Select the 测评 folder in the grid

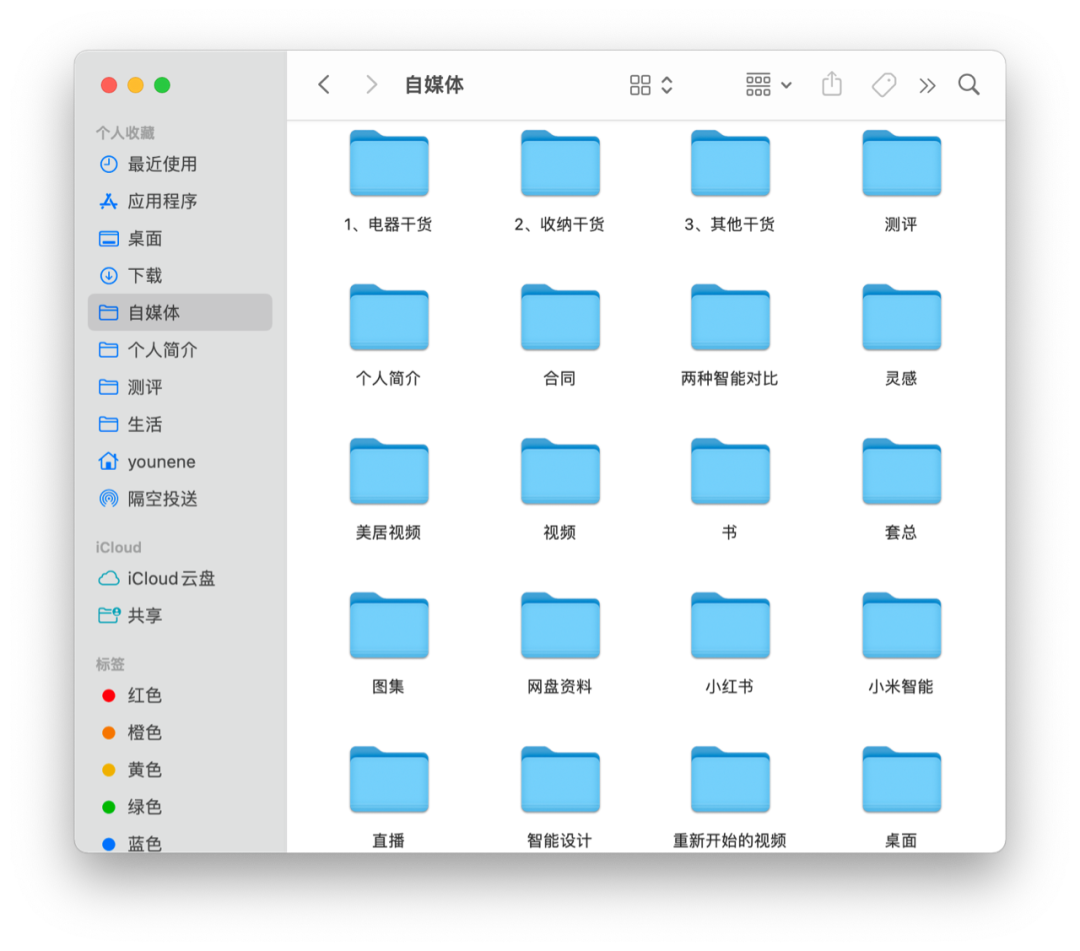[902, 163]
